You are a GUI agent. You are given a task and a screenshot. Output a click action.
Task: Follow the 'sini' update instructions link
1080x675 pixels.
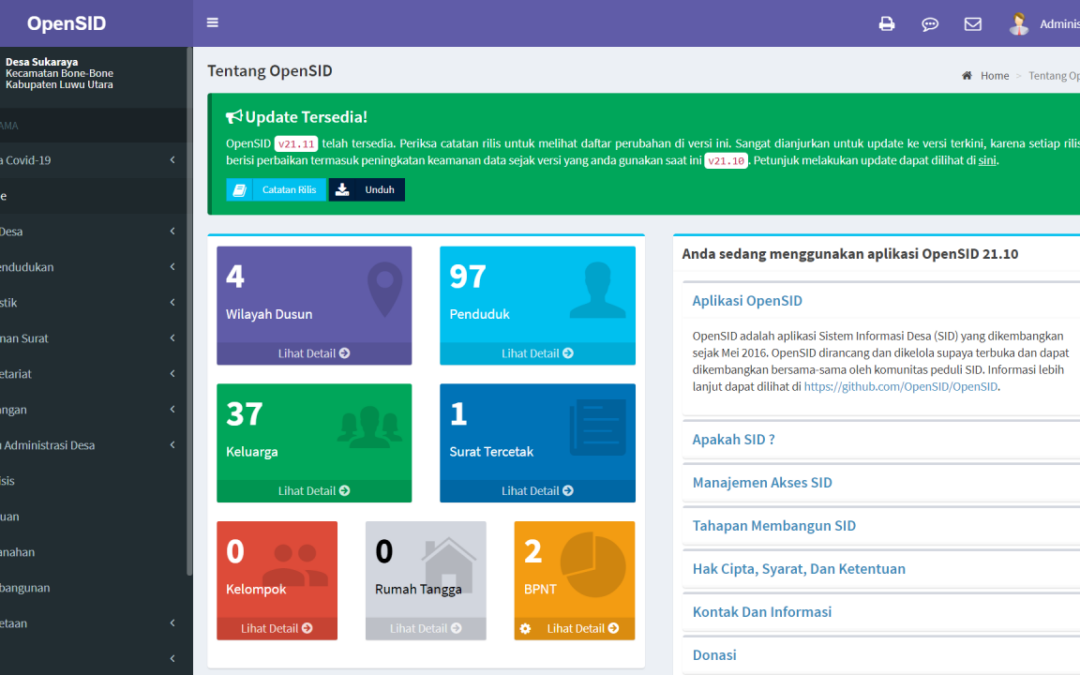pos(987,160)
